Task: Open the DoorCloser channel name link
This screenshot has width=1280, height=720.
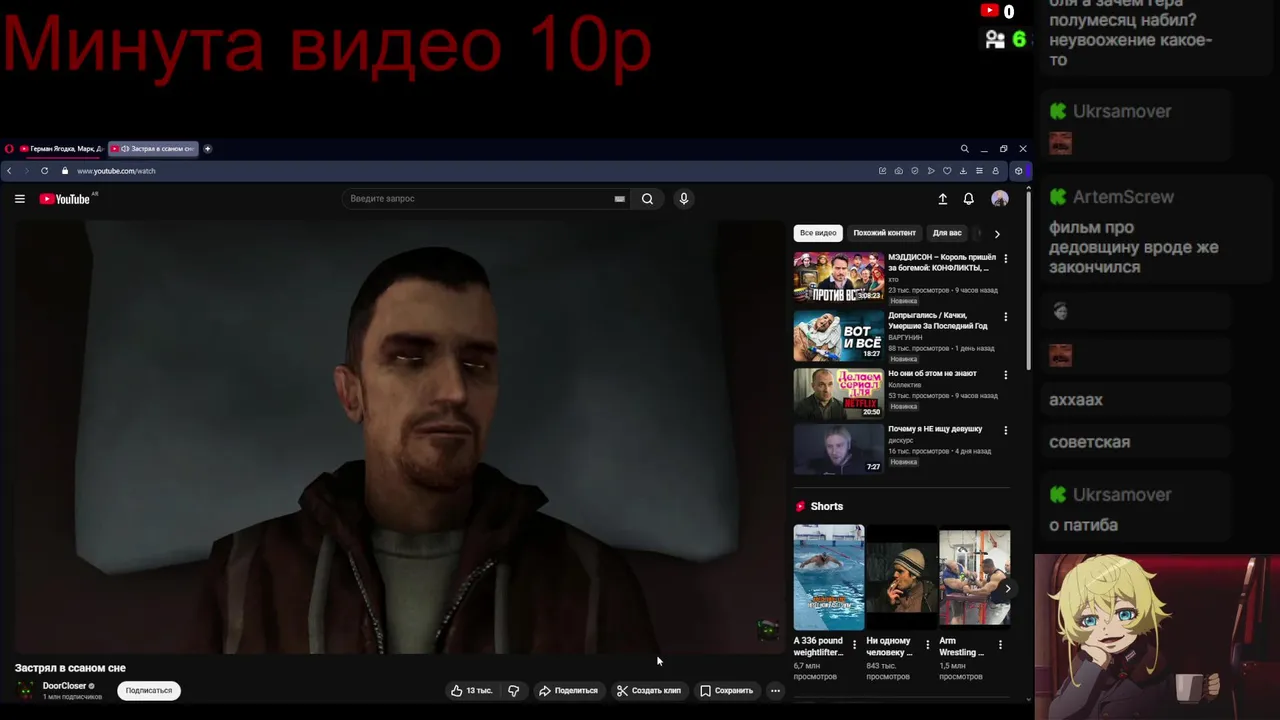Action: pyautogui.click(x=64, y=686)
